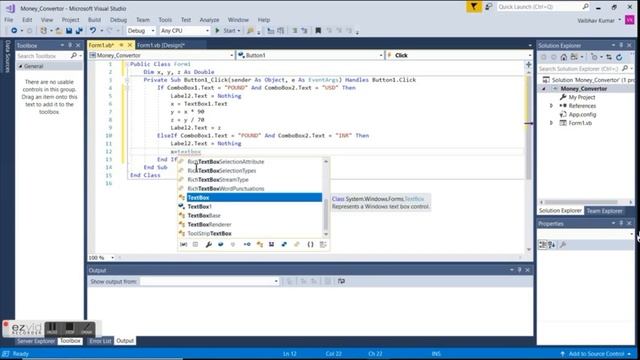Image resolution: width=640 pixels, height=360 pixels.
Task: Open the Build menu
Action: coord(94,20)
